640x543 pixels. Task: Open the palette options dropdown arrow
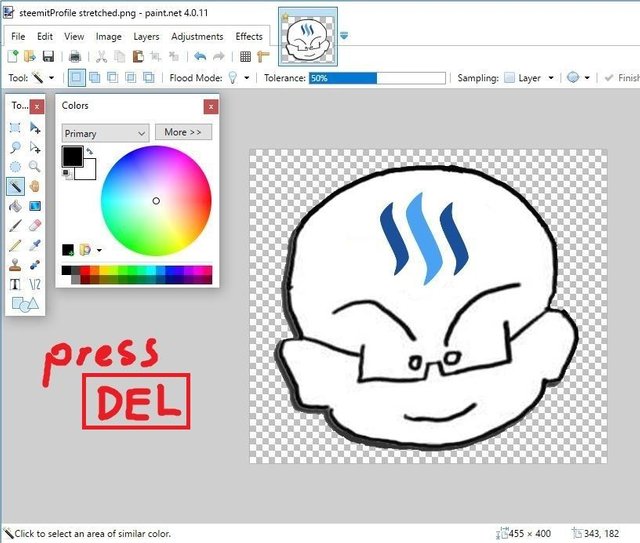(99, 250)
